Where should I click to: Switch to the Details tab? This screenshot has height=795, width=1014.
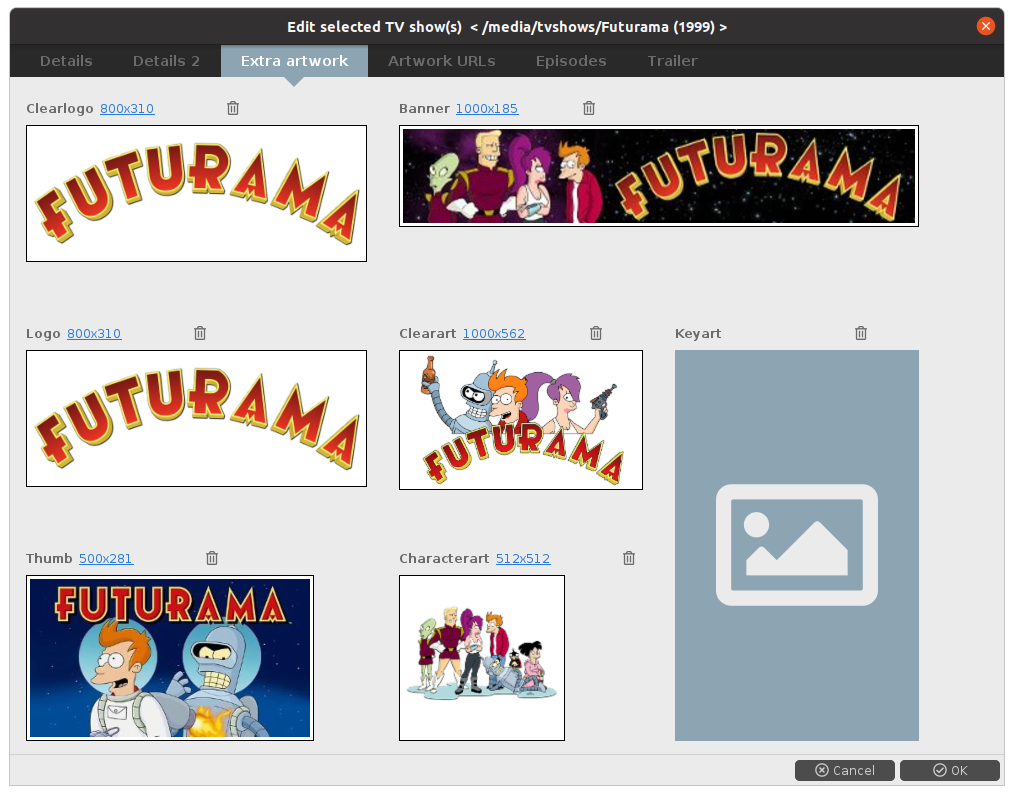click(66, 61)
